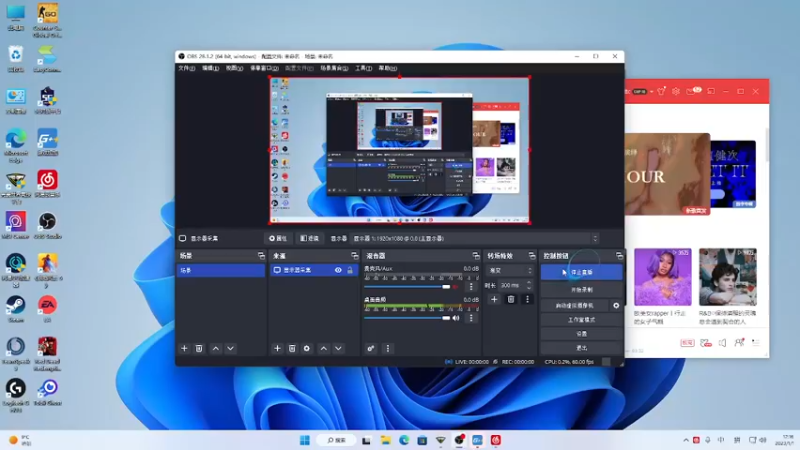Open the OBS Studio desktop shortcut

(x=47, y=225)
